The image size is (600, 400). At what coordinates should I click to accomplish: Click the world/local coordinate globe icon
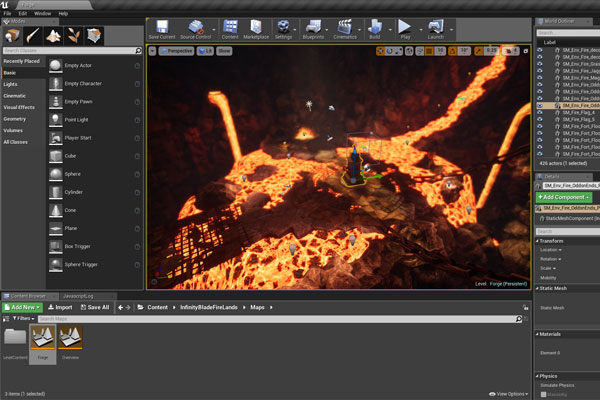(x=409, y=51)
